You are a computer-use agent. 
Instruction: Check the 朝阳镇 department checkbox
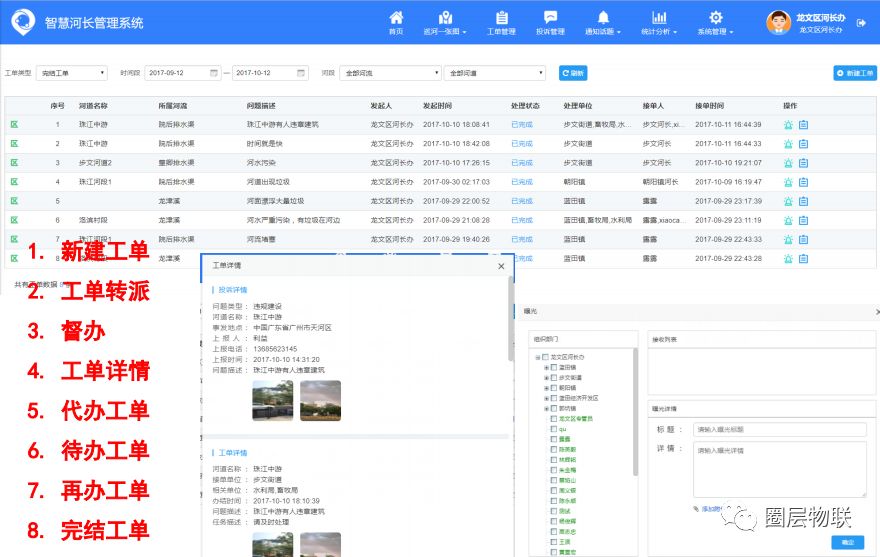(x=553, y=388)
